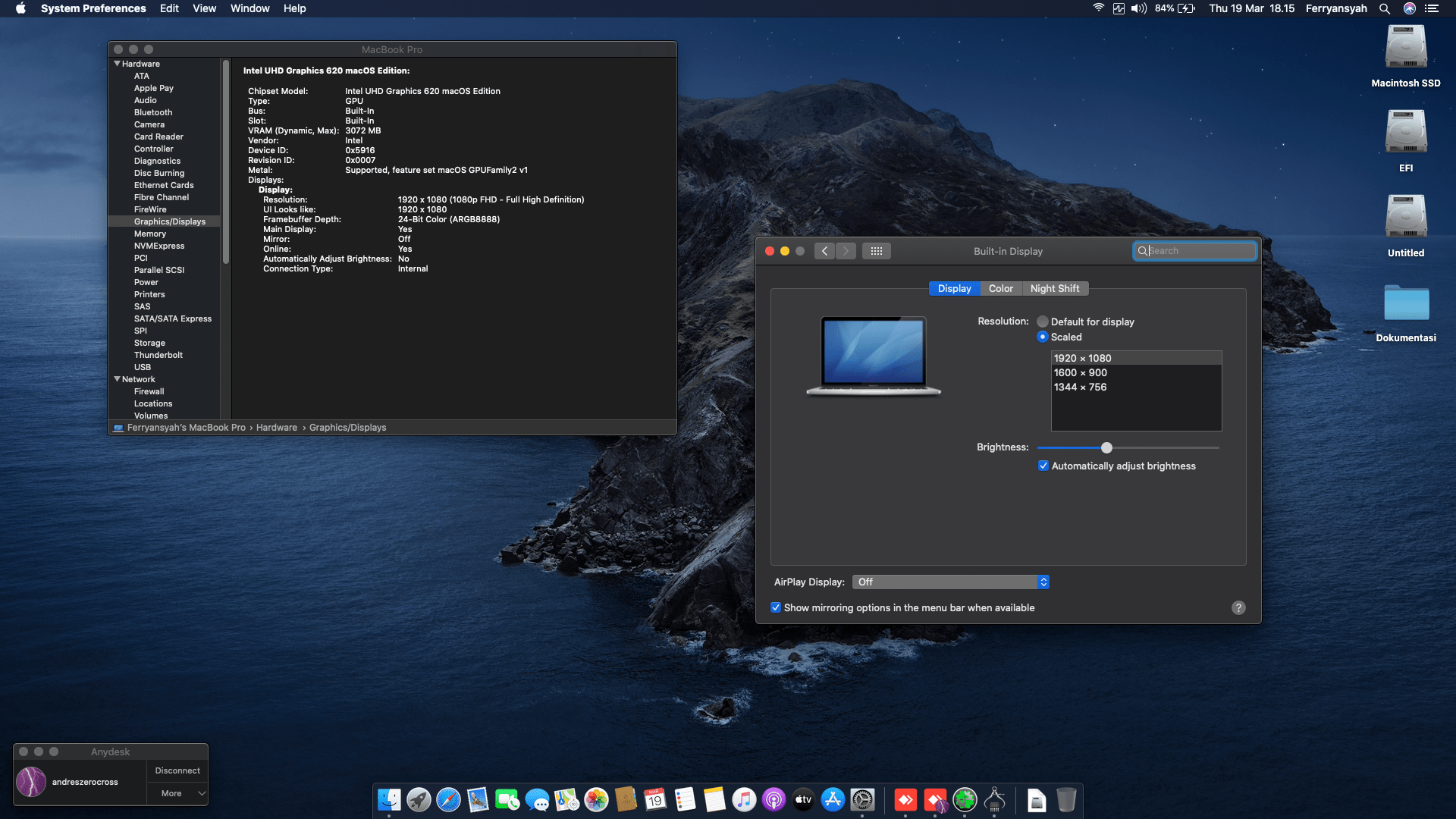This screenshot has height=819, width=1456.
Task: Click the MacBook Pro sidebar scrollbar
Action: [225, 162]
